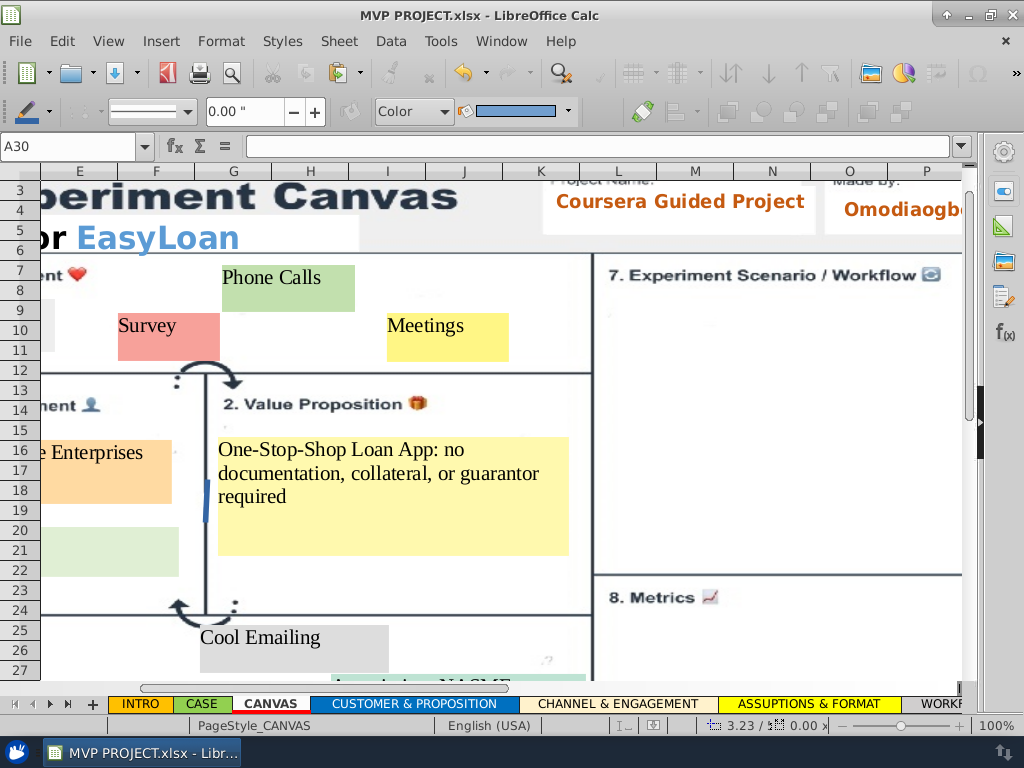The height and width of the screenshot is (768, 1024).
Task: Switch to CUSTOMER & PROPOSITION sheet tab
Action: (414, 704)
